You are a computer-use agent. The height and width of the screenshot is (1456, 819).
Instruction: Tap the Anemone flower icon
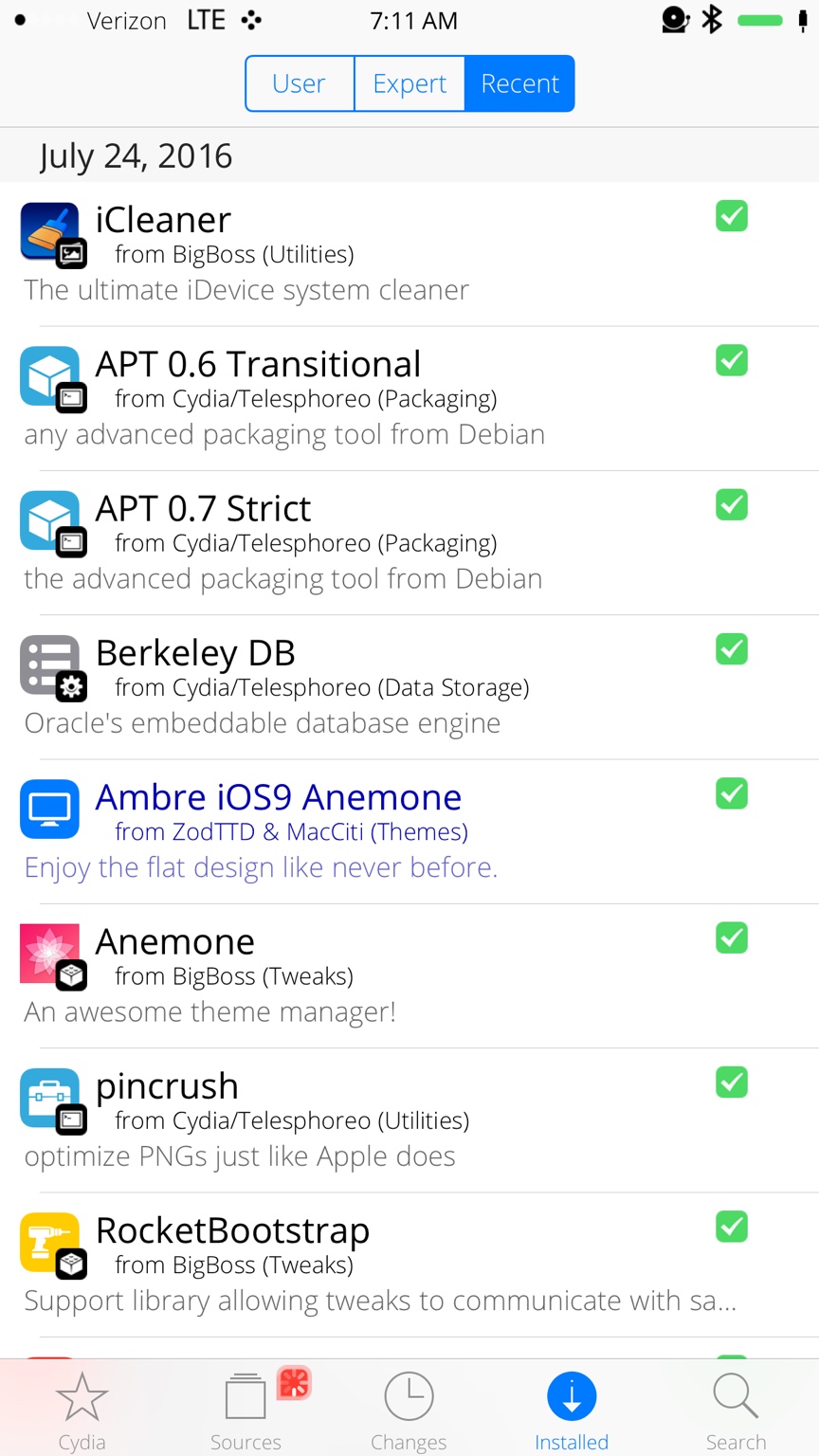[x=49, y=954]
